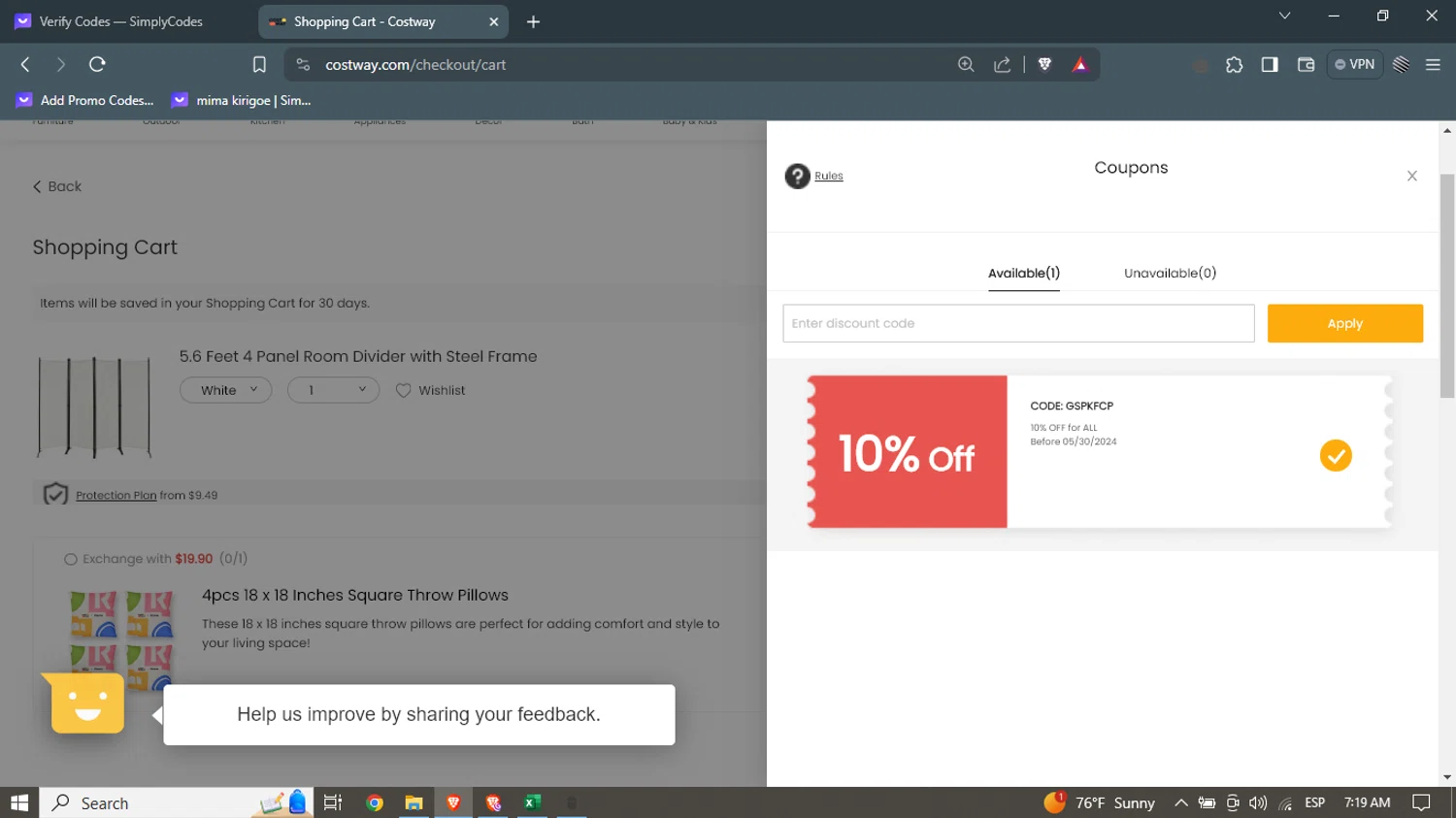Open the yellow feedback smiley widget
The height and width of the screenshot is (818, 1456).
click(x=87, y=703)
